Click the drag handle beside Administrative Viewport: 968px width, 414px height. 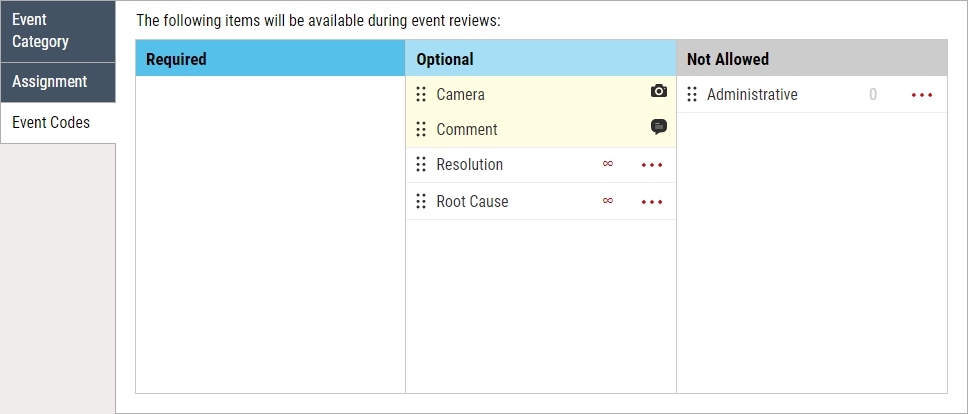pyautogui.click(x=692, y=95)
